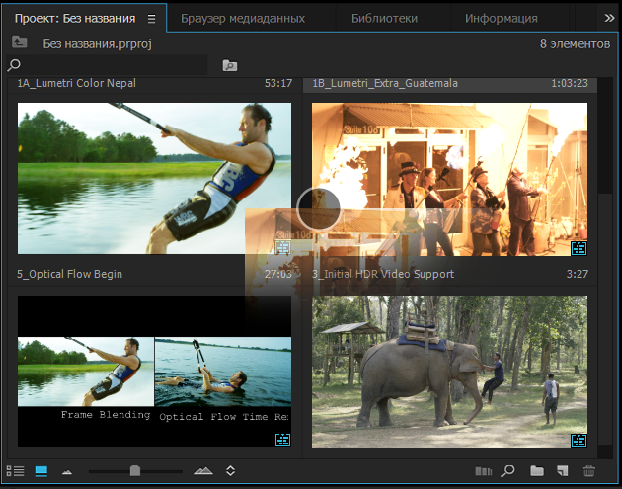622x489 pixels.
Task: Click the thumbnail size zoom slider handle
Action: [135, 471]
